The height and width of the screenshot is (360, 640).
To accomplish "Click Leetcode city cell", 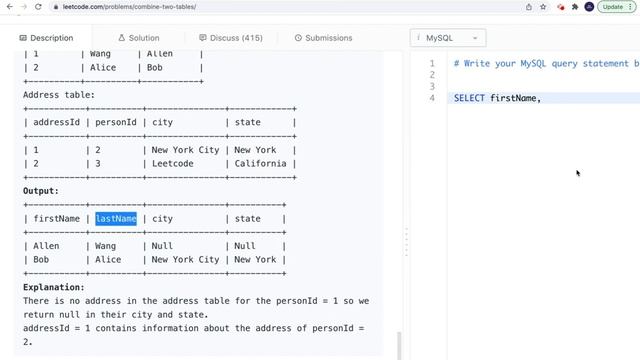I will (x=173, y=164).
